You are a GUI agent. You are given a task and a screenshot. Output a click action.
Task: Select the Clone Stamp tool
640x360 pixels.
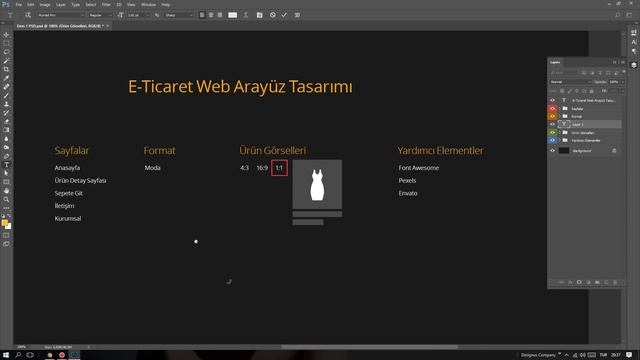pyautogui.click(x=6, y=104)
